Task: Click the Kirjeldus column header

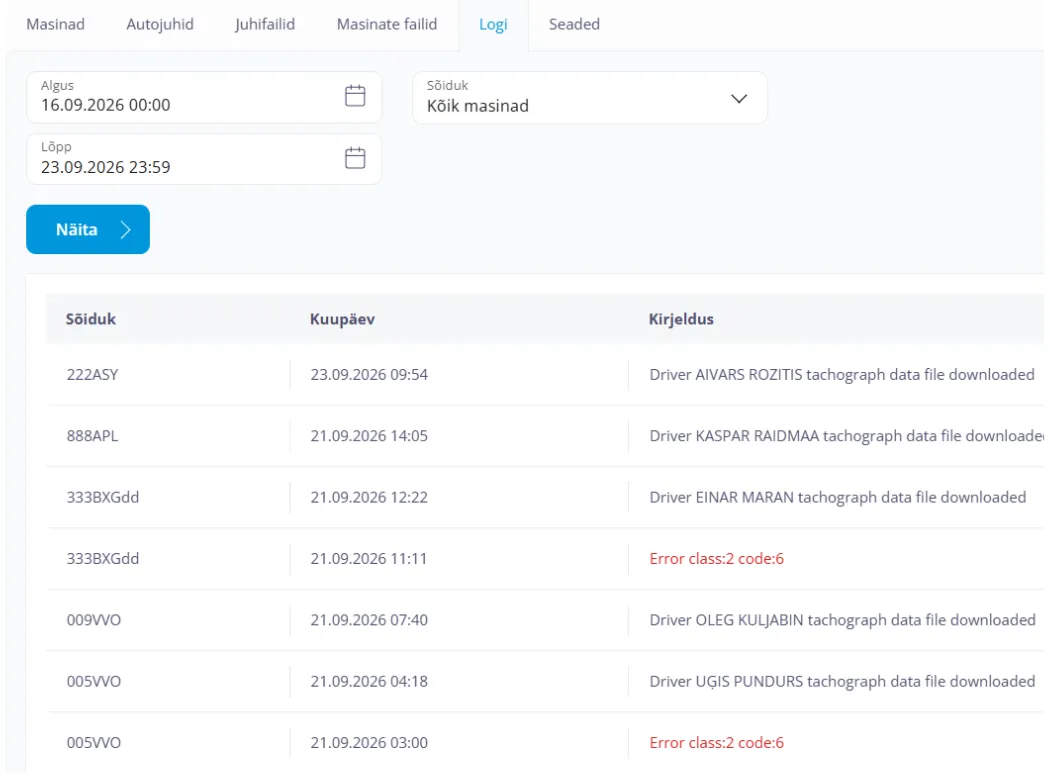Action: click(681, 319)
